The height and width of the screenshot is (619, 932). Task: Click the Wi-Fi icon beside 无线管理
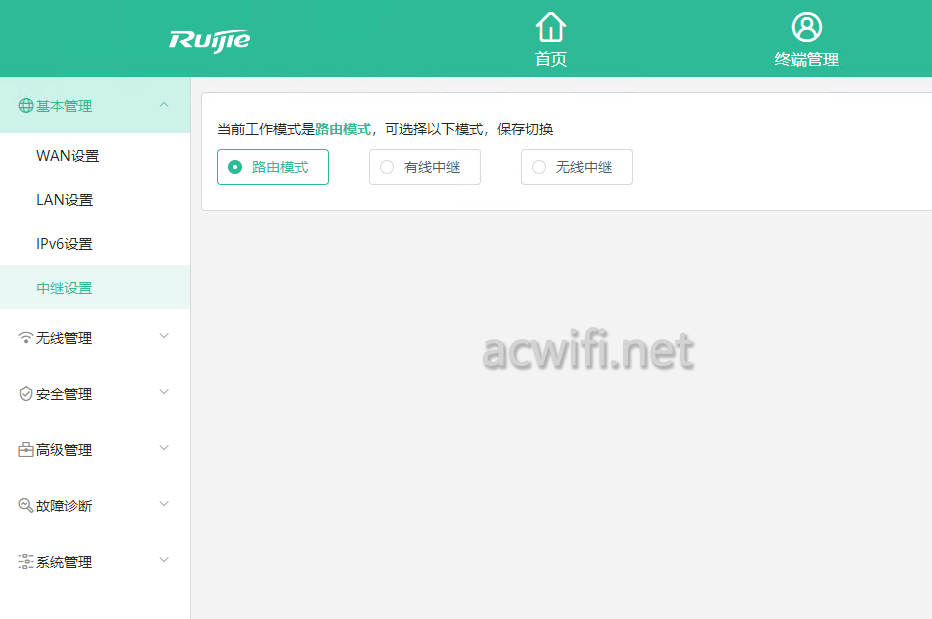click(x=26, y=338)
